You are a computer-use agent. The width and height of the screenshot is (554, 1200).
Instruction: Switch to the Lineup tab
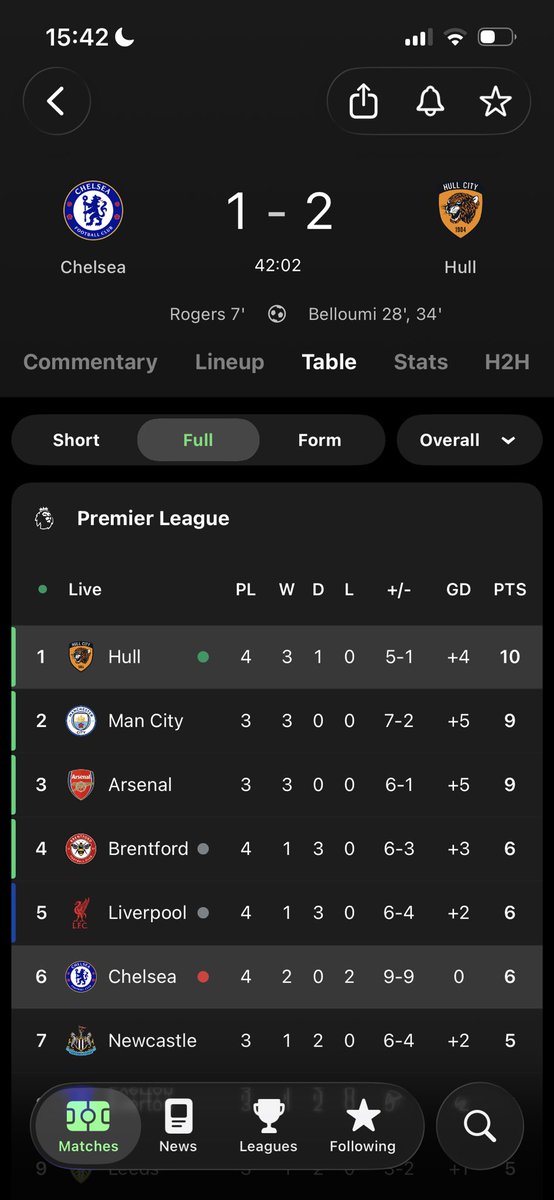point(230,362)
